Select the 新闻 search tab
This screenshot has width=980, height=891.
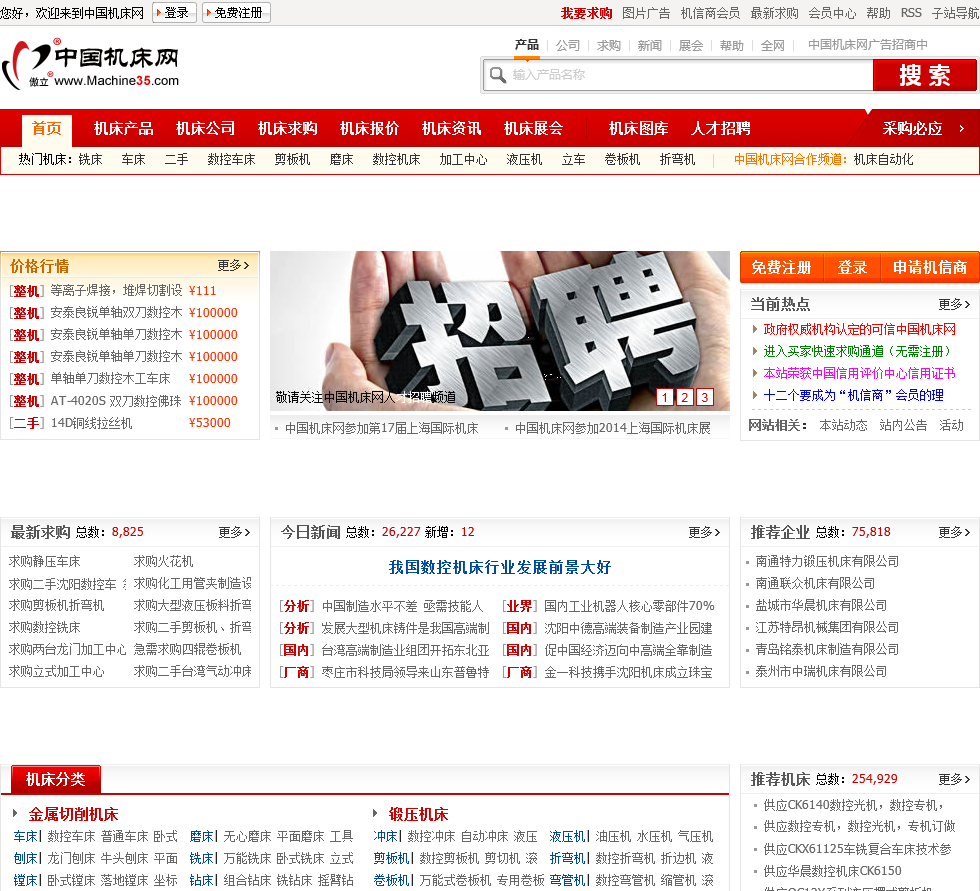(649, 46)
